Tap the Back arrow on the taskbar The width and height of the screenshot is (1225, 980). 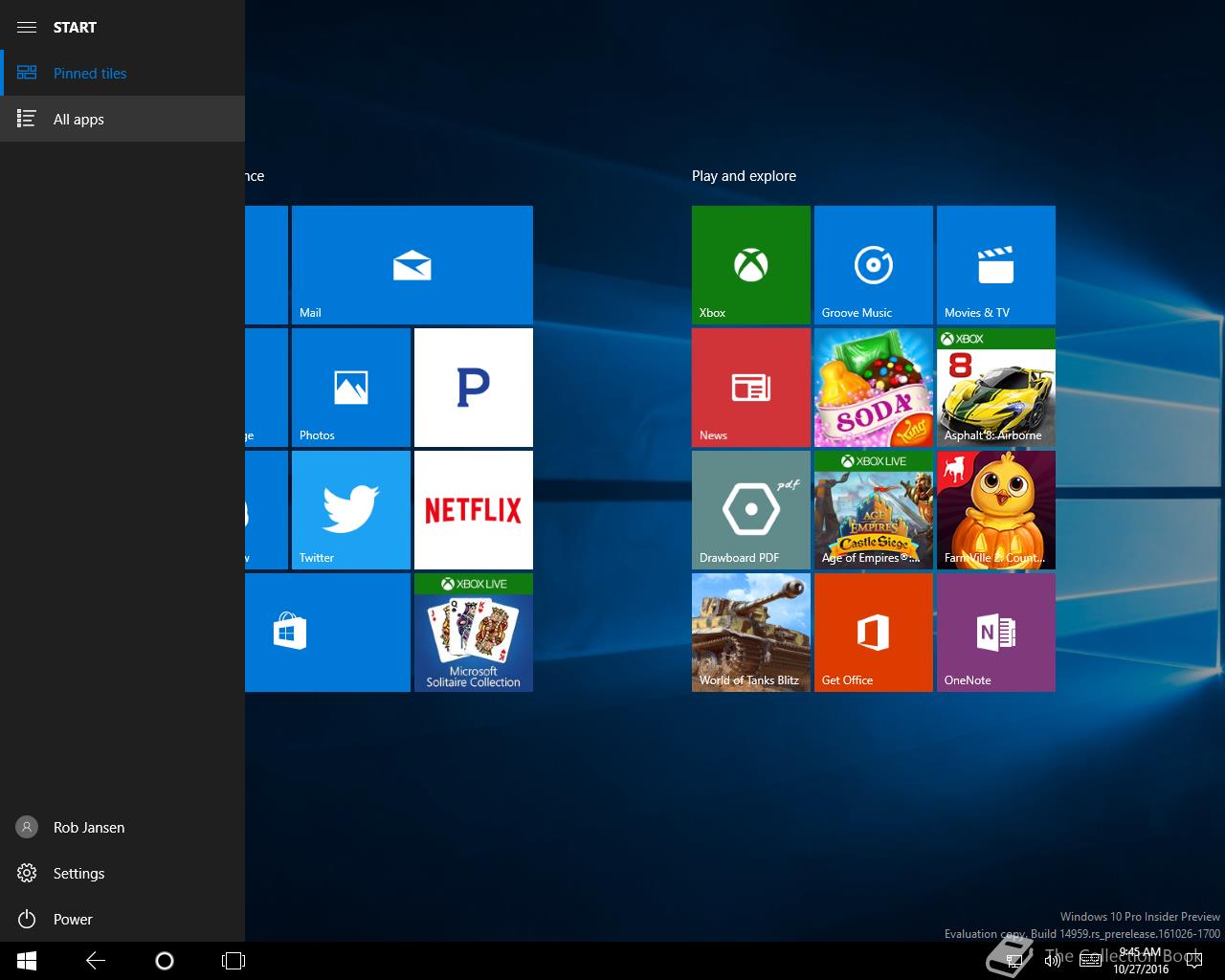click(96, 961)
